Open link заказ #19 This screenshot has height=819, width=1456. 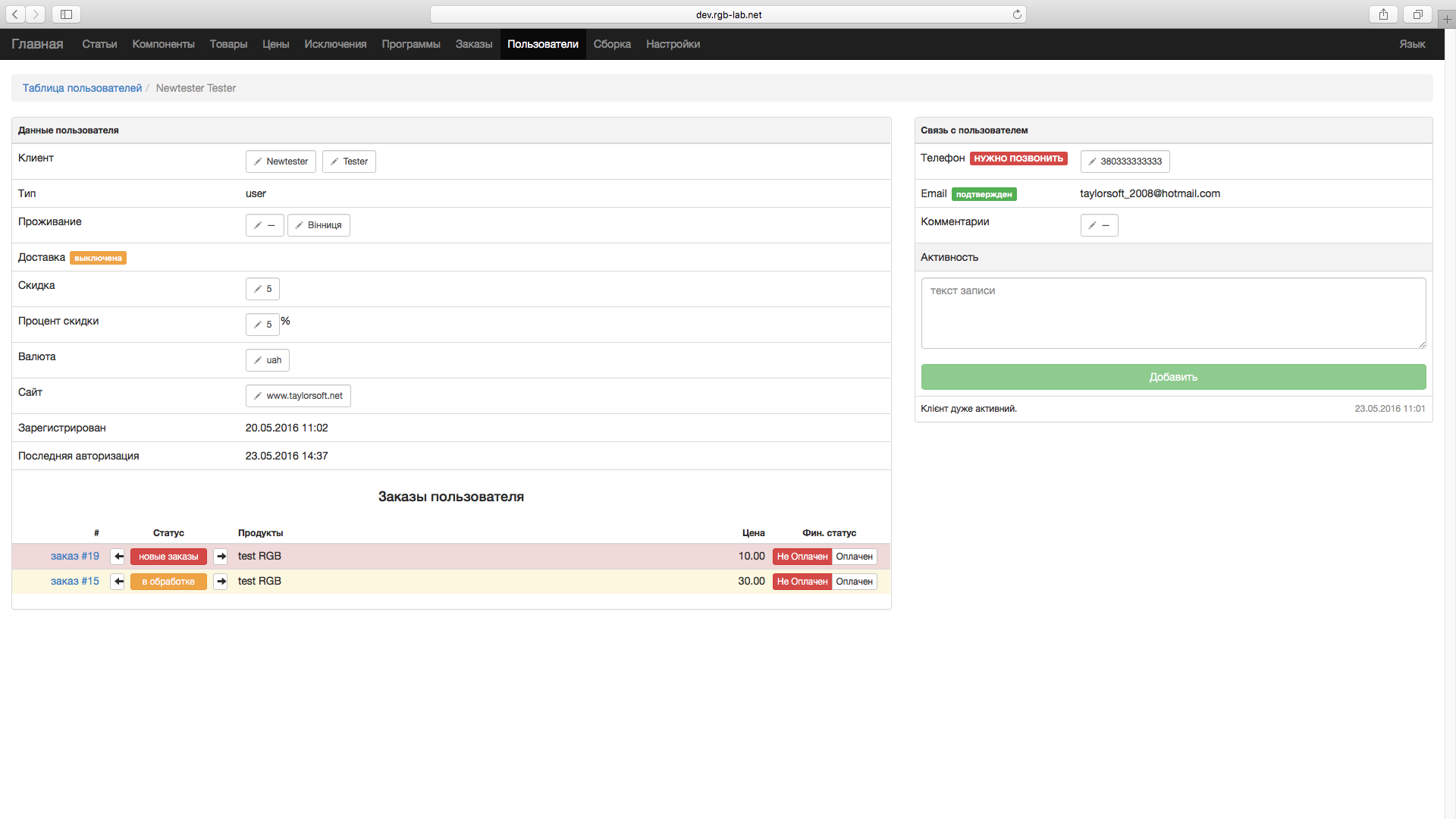pos(74,556)
